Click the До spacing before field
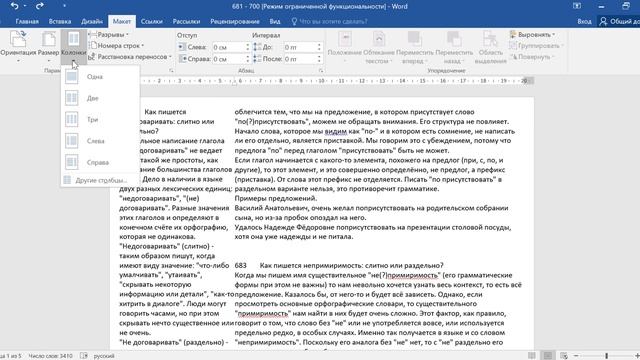 coord(300,47)
